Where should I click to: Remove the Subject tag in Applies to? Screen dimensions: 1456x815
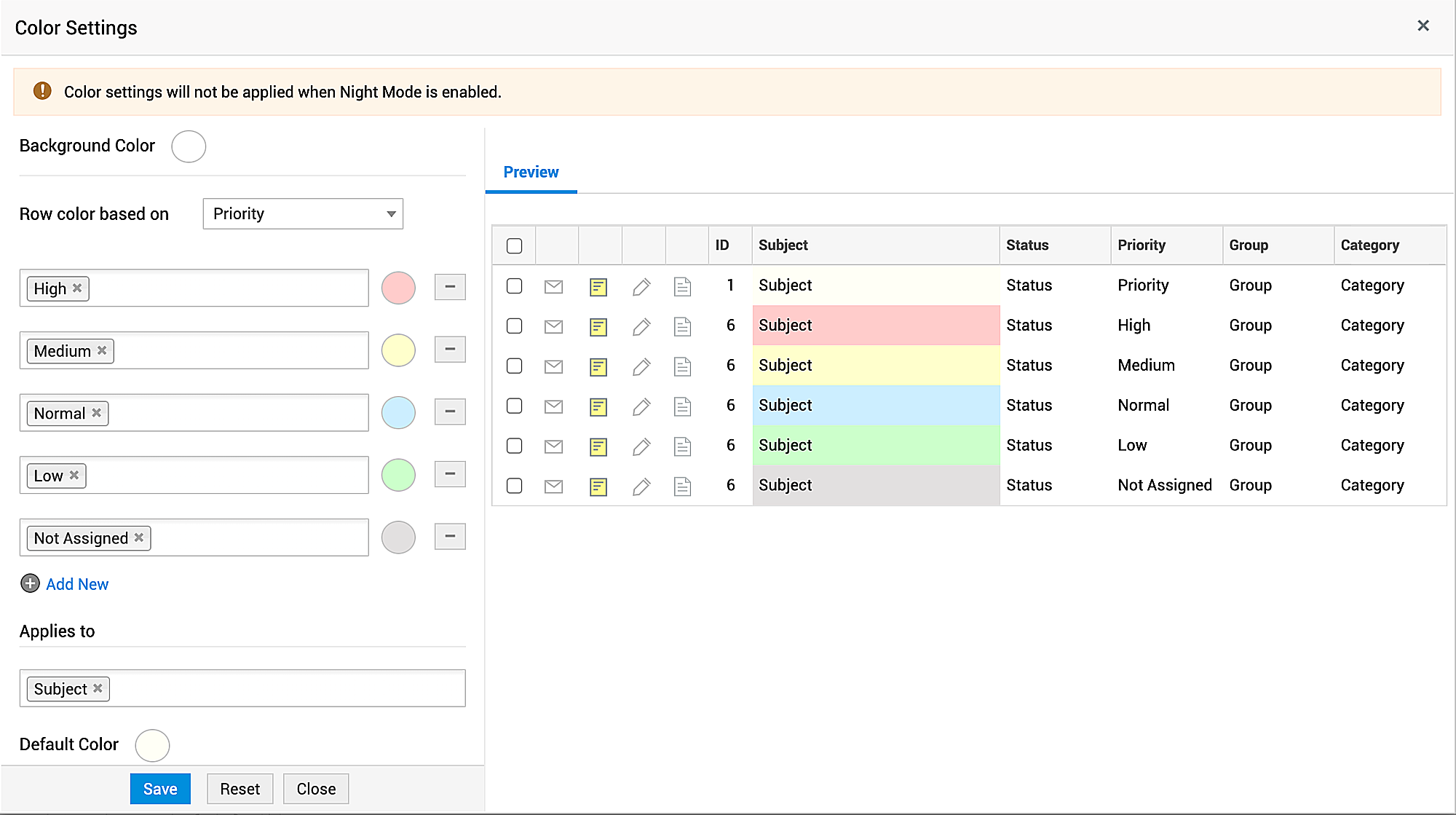[x=98, y=688]
